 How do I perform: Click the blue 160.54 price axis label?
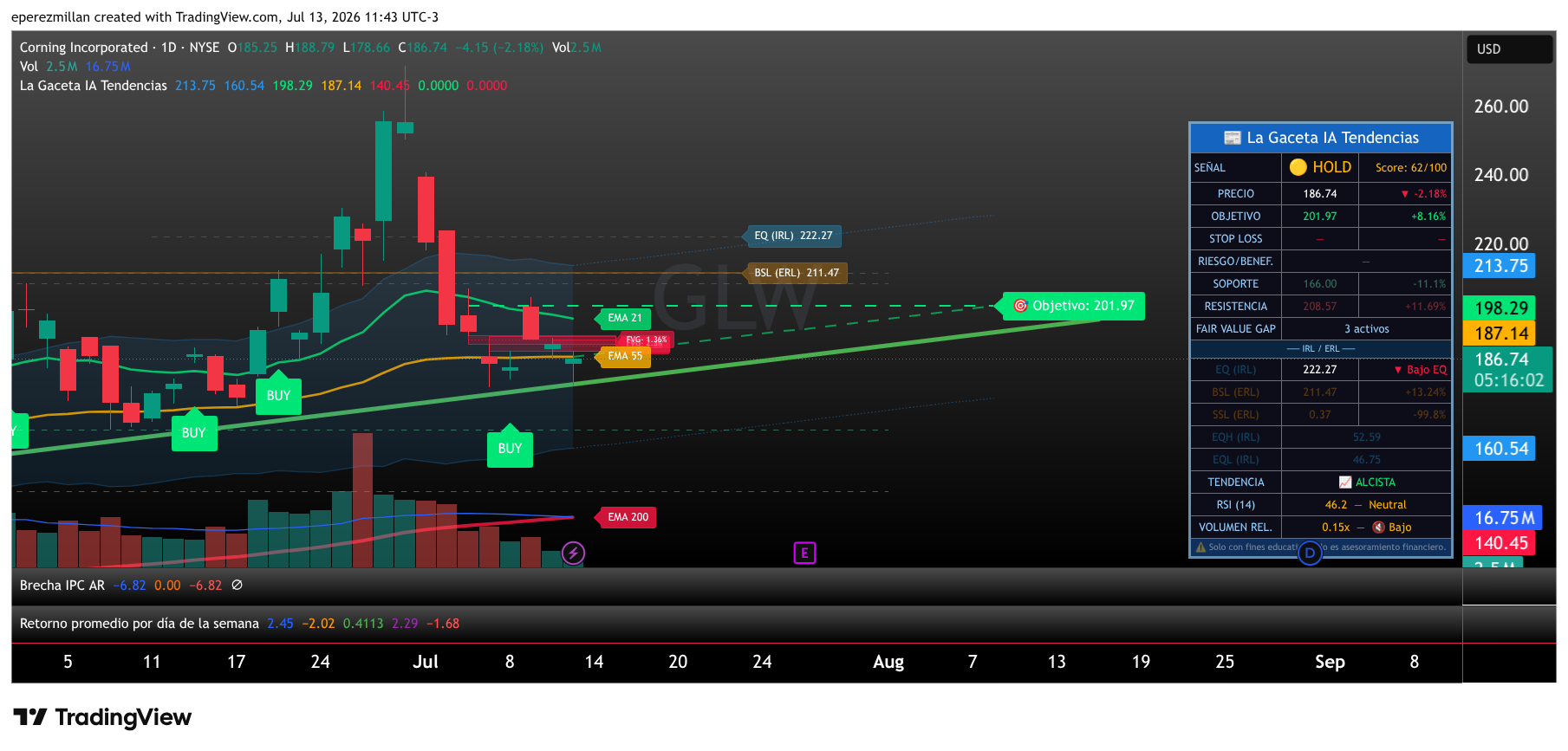1500,449
